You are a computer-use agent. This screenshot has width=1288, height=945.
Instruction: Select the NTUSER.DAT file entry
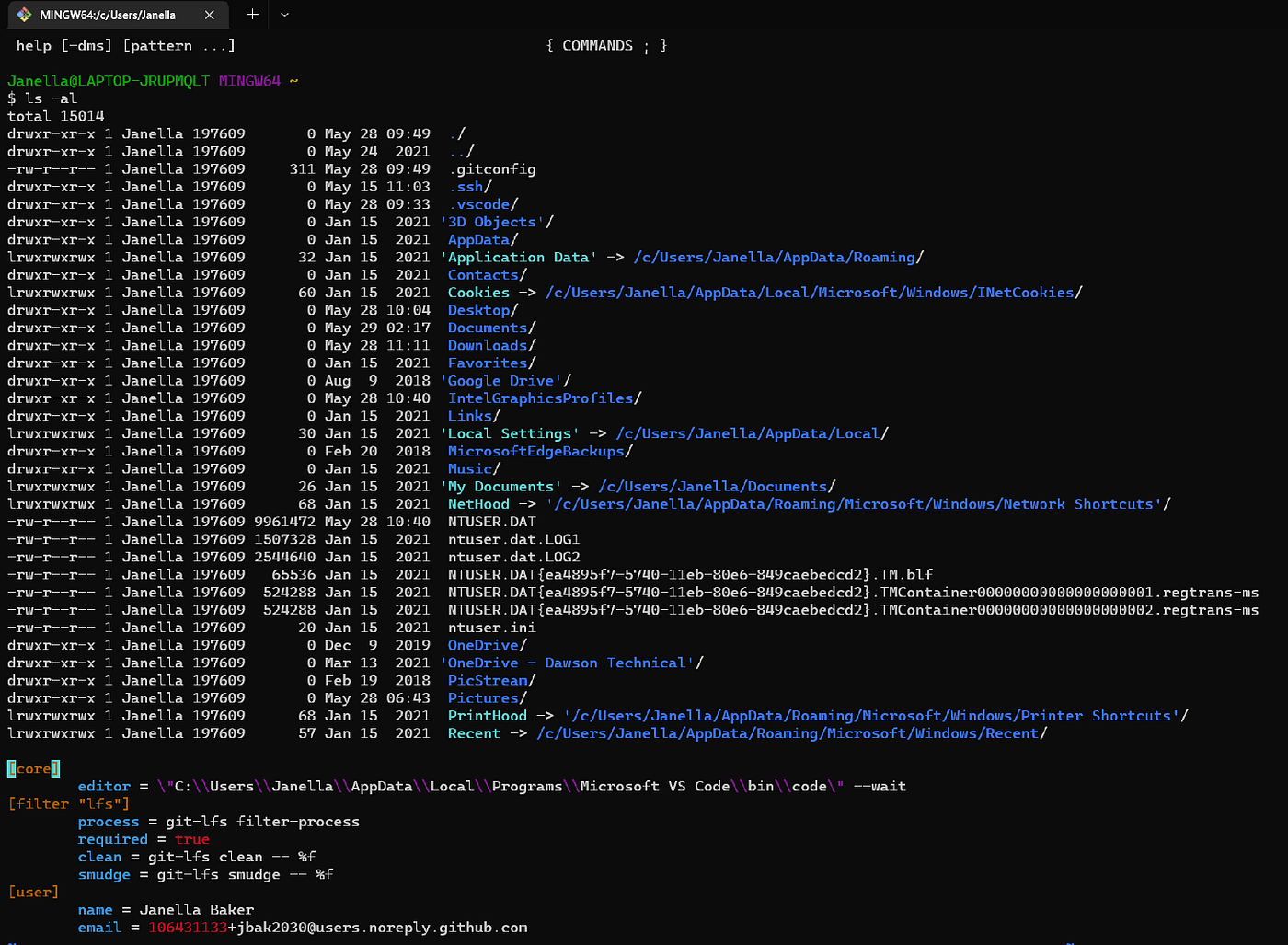pos(491,521)
